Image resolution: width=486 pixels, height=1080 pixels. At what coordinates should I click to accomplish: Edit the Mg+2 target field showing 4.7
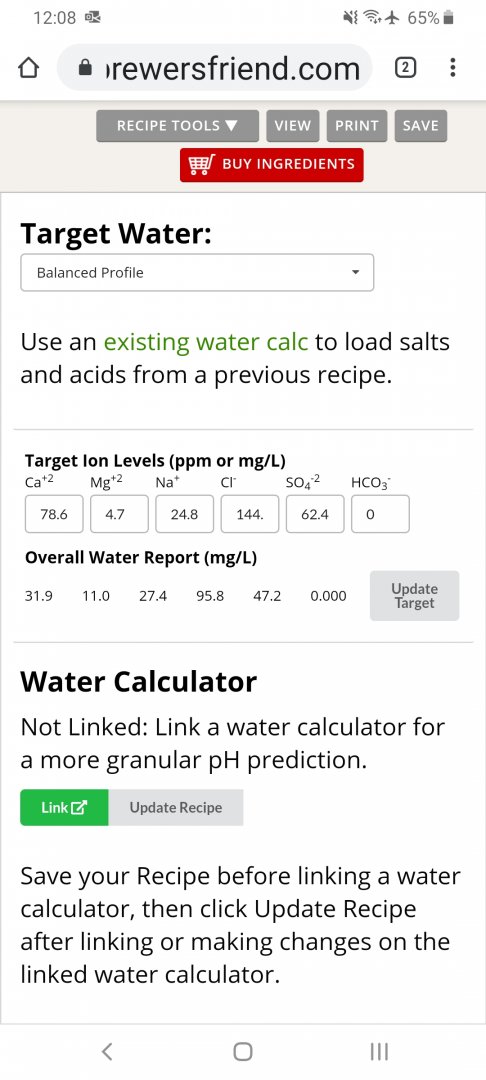[119, 514]
